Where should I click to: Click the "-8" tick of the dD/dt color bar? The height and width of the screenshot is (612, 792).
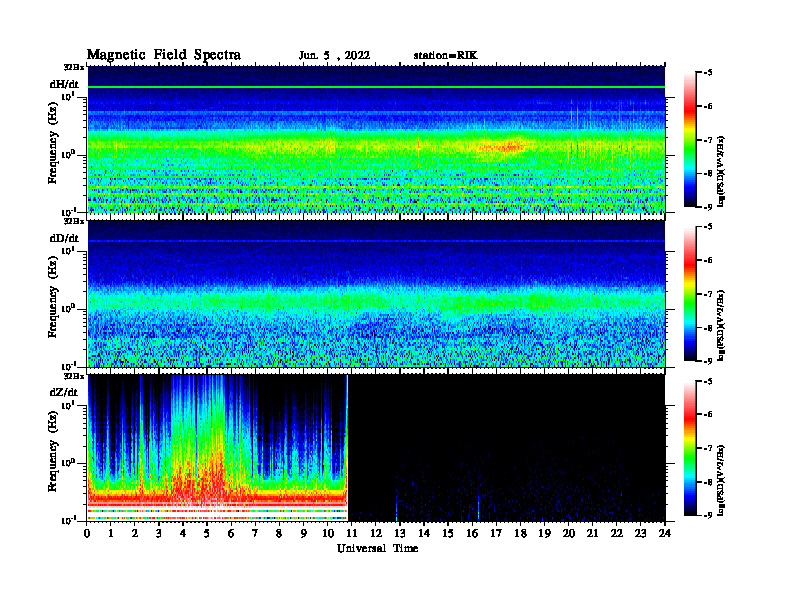(x=708, y=328)
